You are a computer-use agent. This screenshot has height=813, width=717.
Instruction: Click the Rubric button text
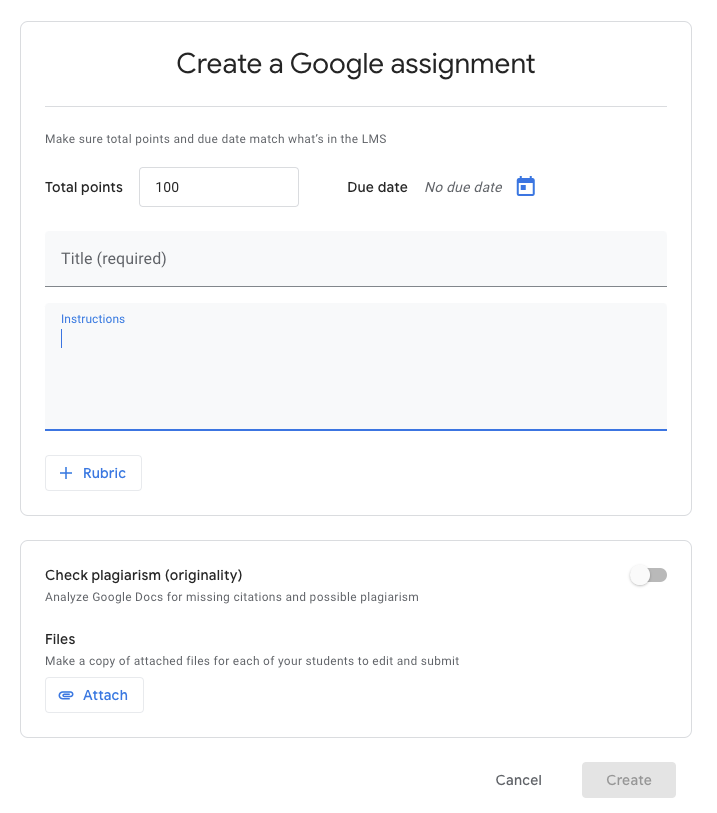click(104, 473)
